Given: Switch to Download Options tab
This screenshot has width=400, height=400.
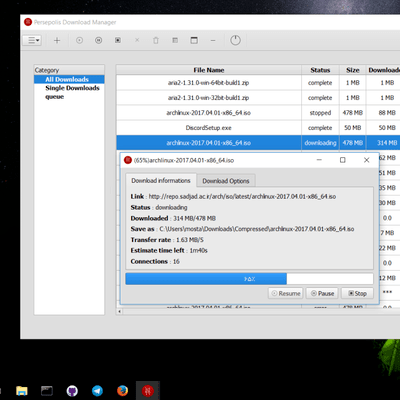Looking at the screenshot, I should (226, 181).
